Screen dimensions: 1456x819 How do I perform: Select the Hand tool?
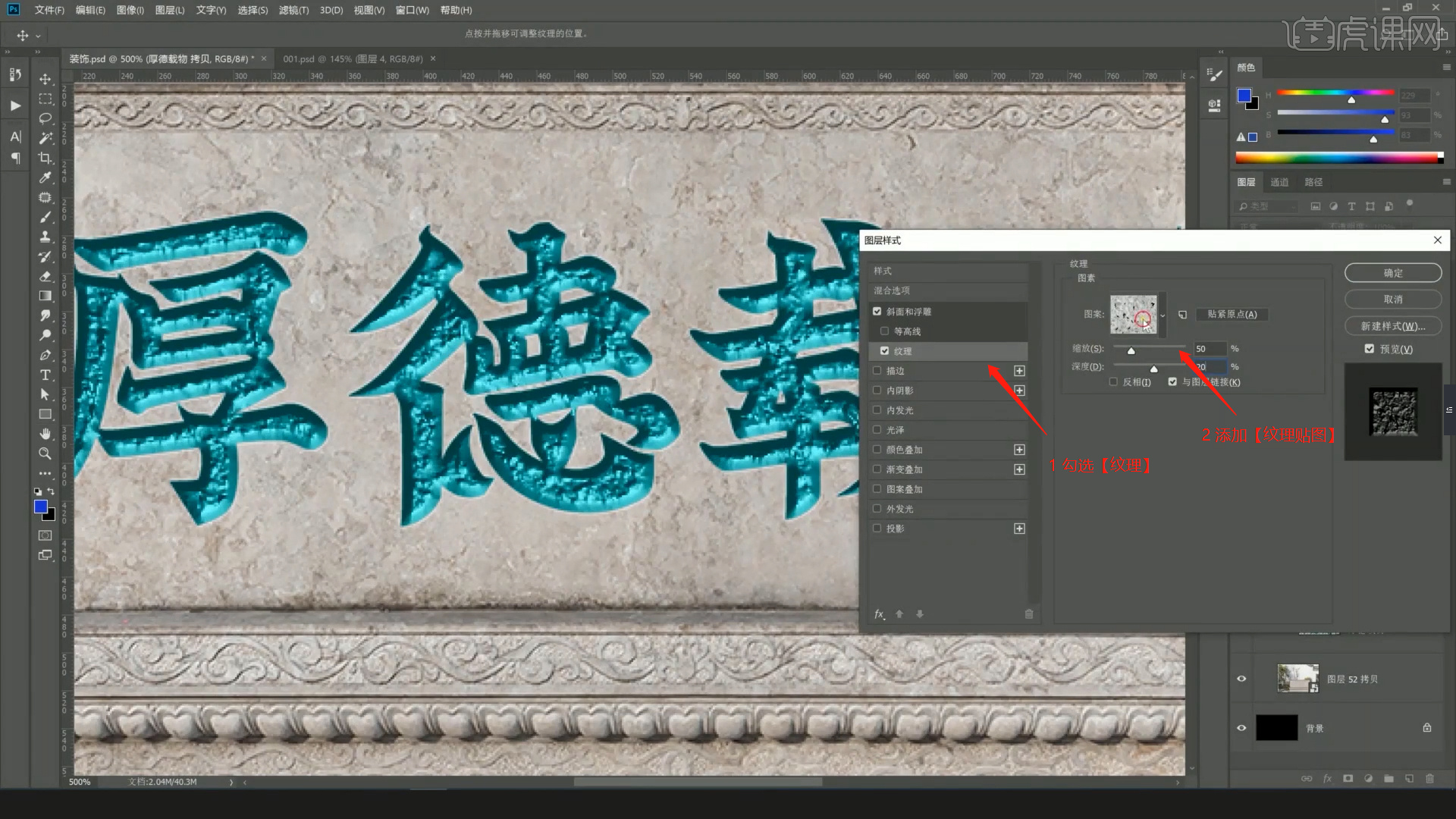pos(45,434)
